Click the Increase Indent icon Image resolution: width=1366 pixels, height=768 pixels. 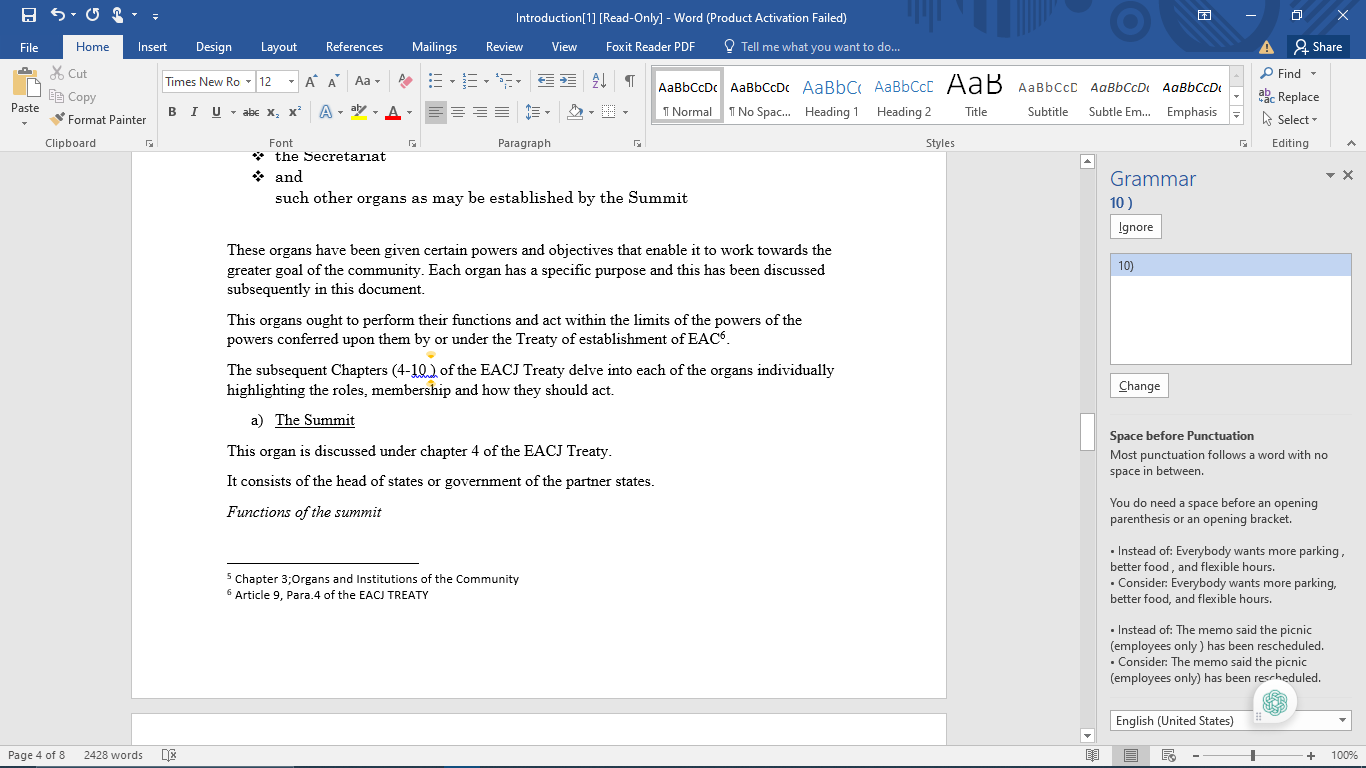pos(568,81)
